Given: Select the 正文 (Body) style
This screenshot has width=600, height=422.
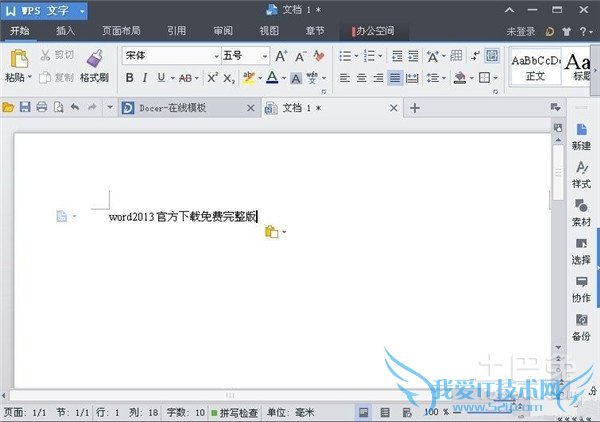Looking at the screenshot, I should pos(536,67).
